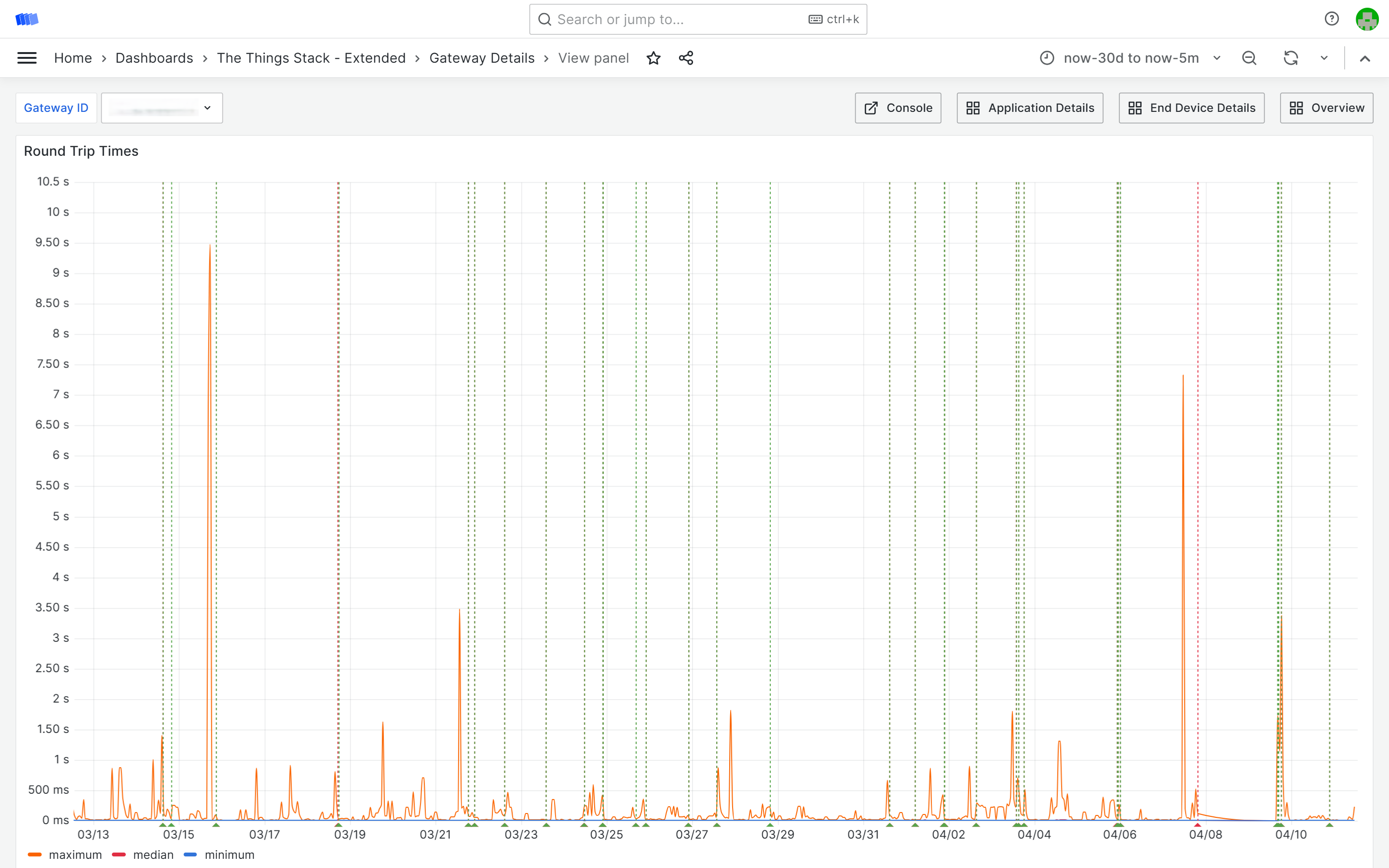Toggle the maximum series in legend
1389x868 pixels.
pyautogui.click(x=75, y=855)
